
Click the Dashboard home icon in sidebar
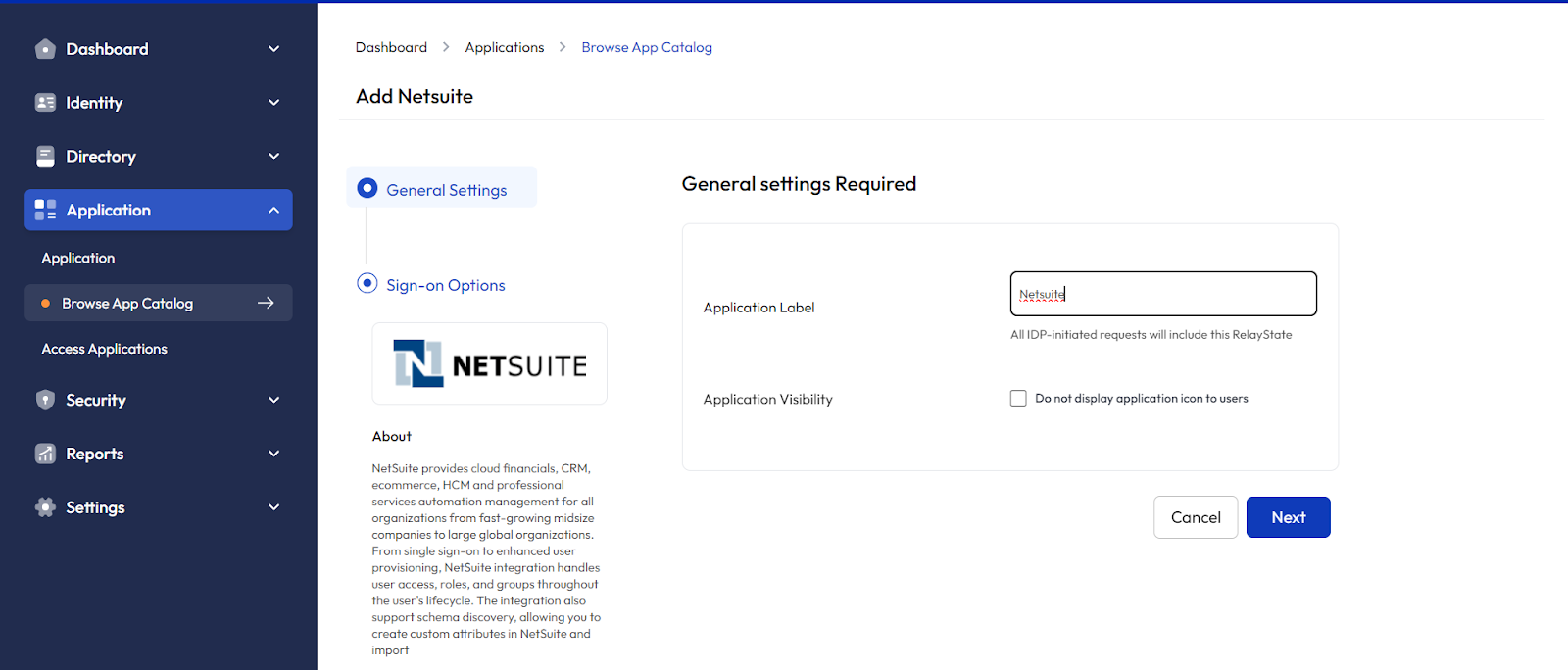(45, 49)
